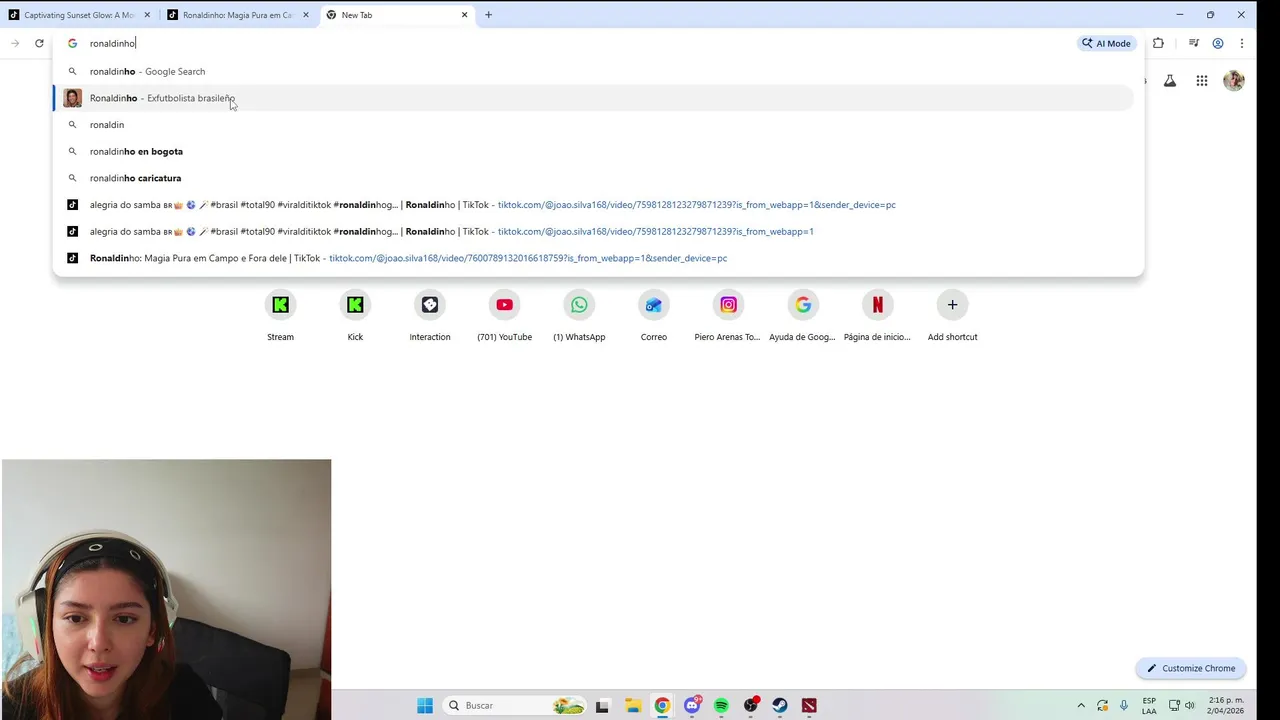Open the media controls icon in toolbar
The width and height of the screenshot is (1280, 720).
point(1194,43)
